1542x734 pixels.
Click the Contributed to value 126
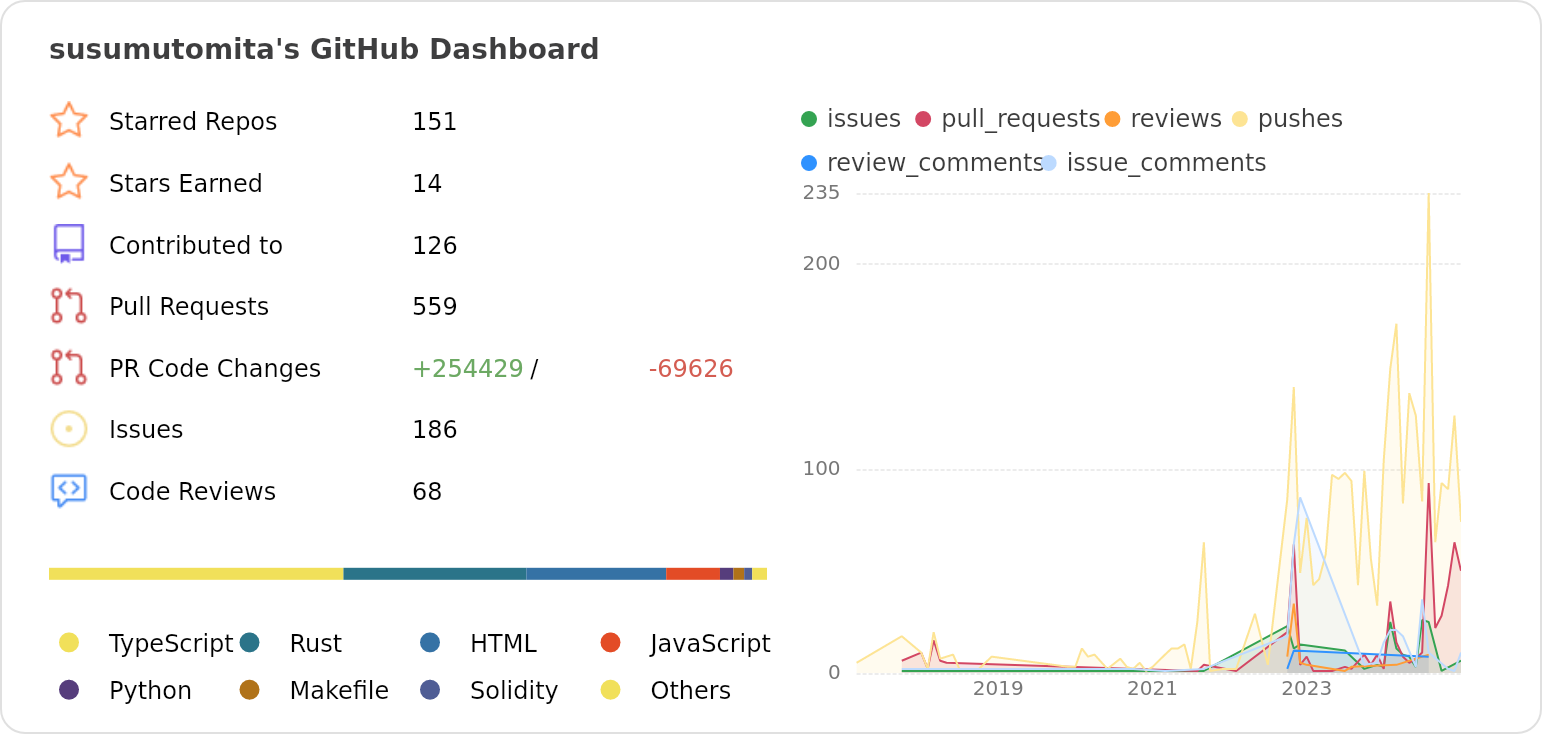434,246
